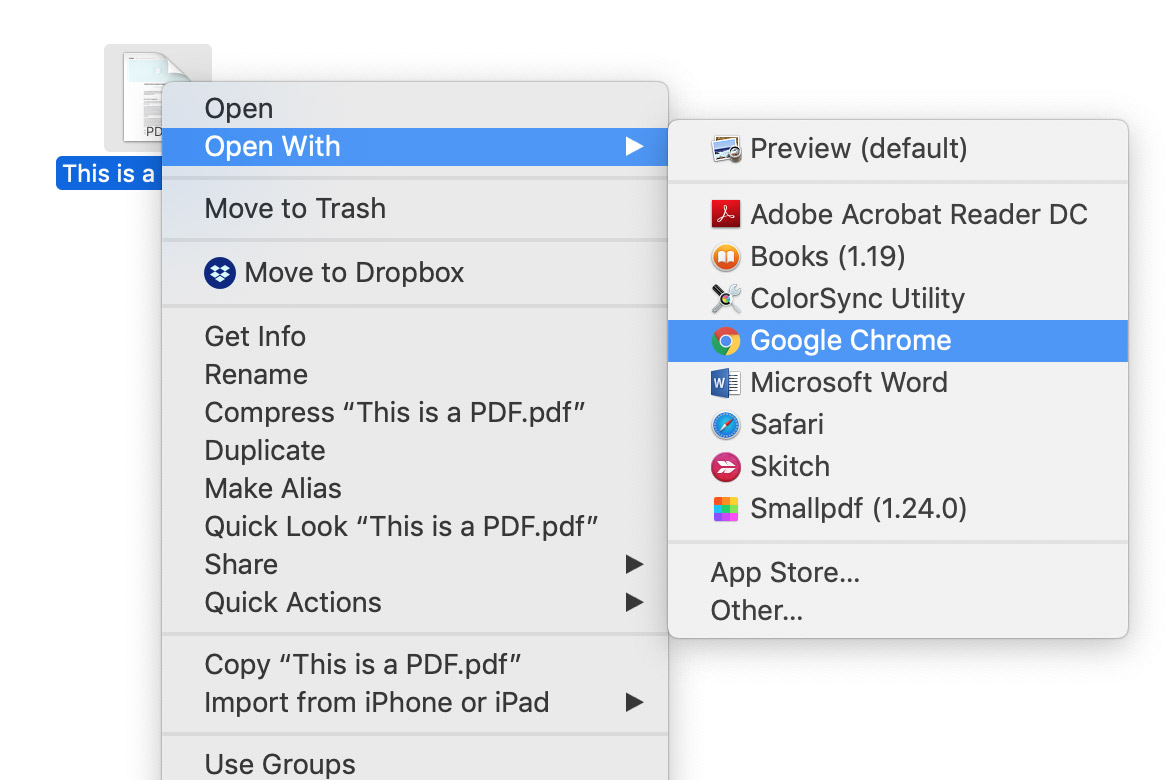Open with Preview (default)
The width and height of the screenshot is (1170, 780).
click(898, 149)
